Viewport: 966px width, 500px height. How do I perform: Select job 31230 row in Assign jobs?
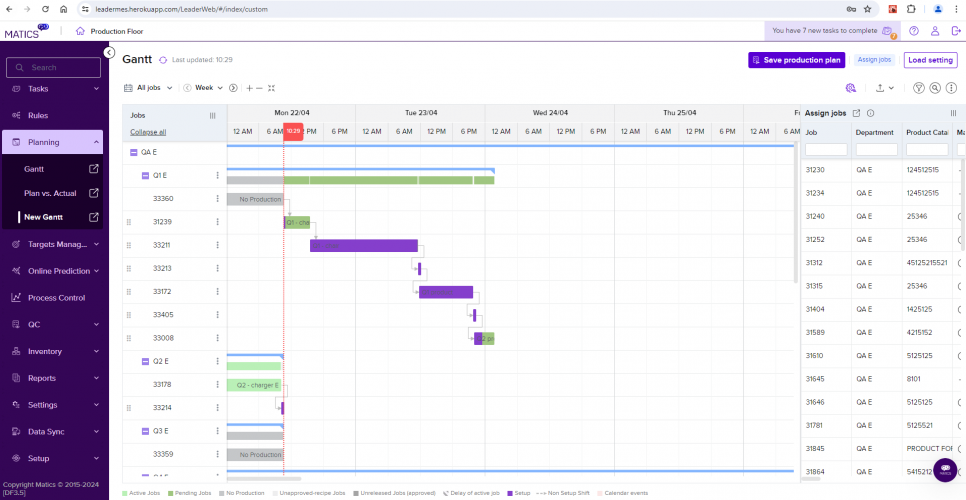882,169
